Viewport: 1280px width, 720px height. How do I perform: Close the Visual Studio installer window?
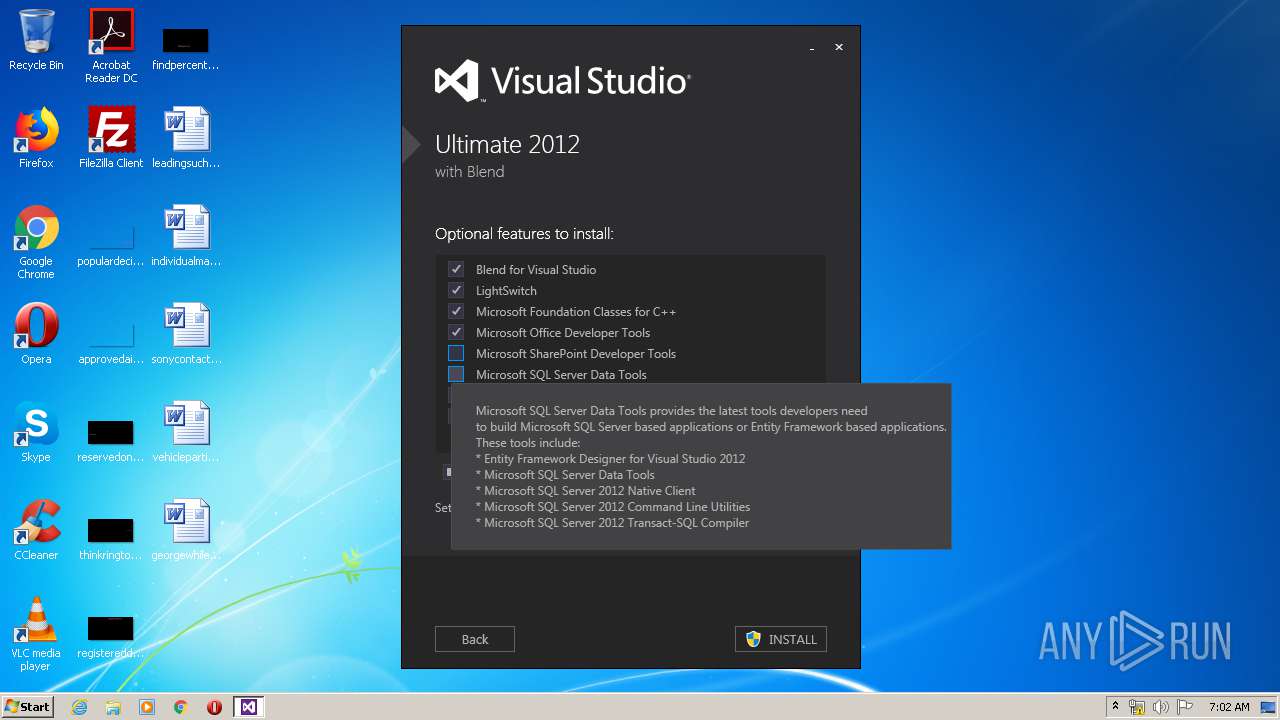(839, 47)
